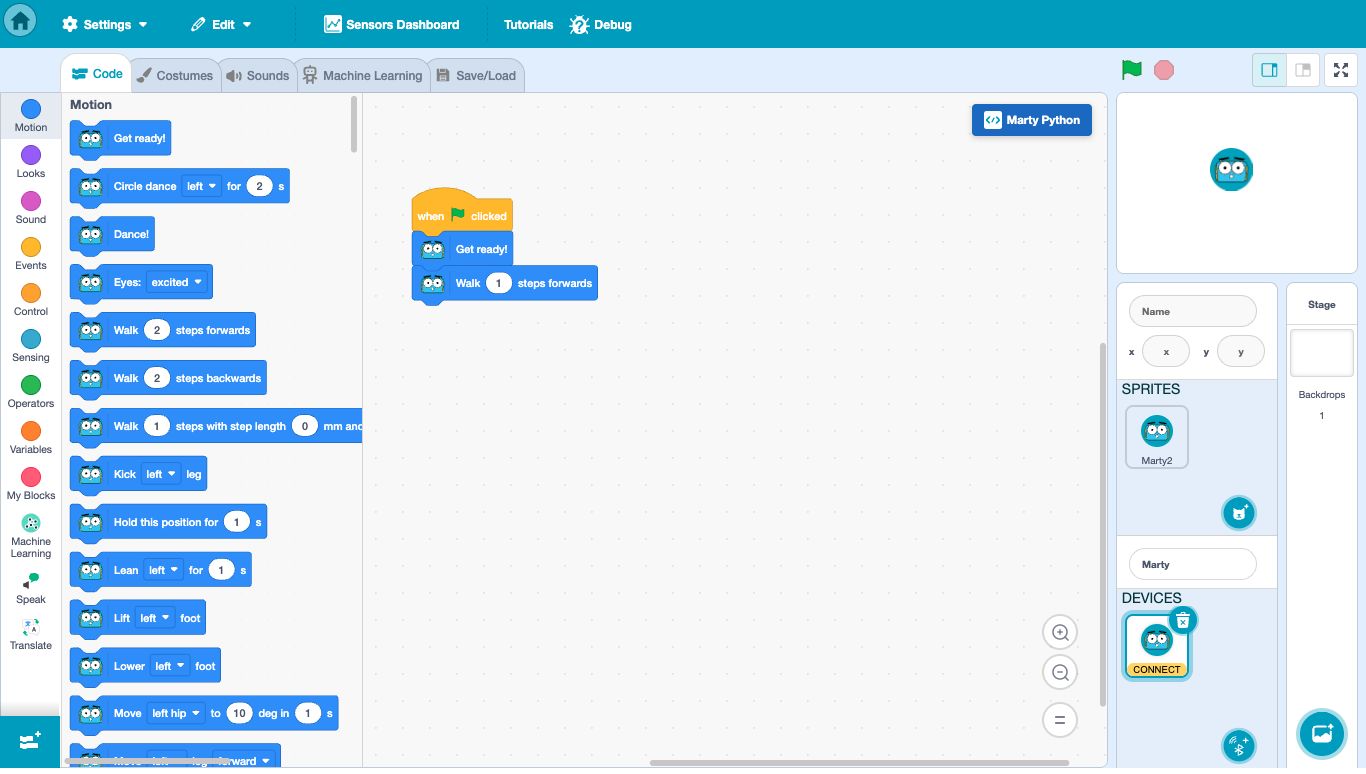The image size is (1366, 774).
Task: Select Machine Learning category in block sidebar
Action: pyautogui.click(x=31, y=535)
